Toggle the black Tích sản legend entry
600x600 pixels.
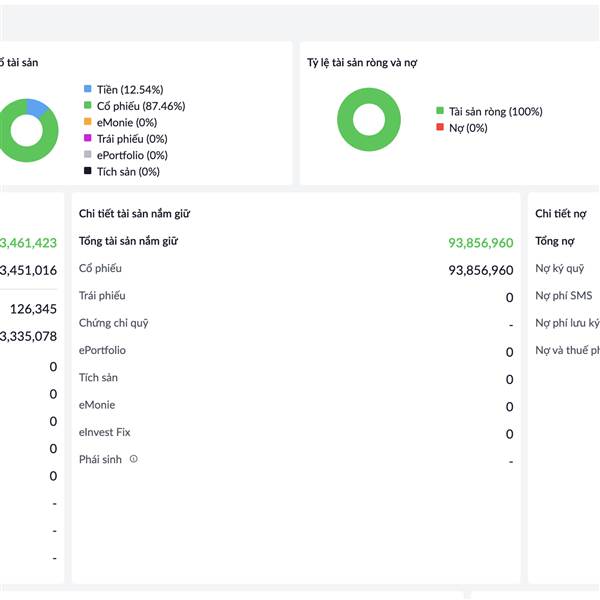pos(88,172)
